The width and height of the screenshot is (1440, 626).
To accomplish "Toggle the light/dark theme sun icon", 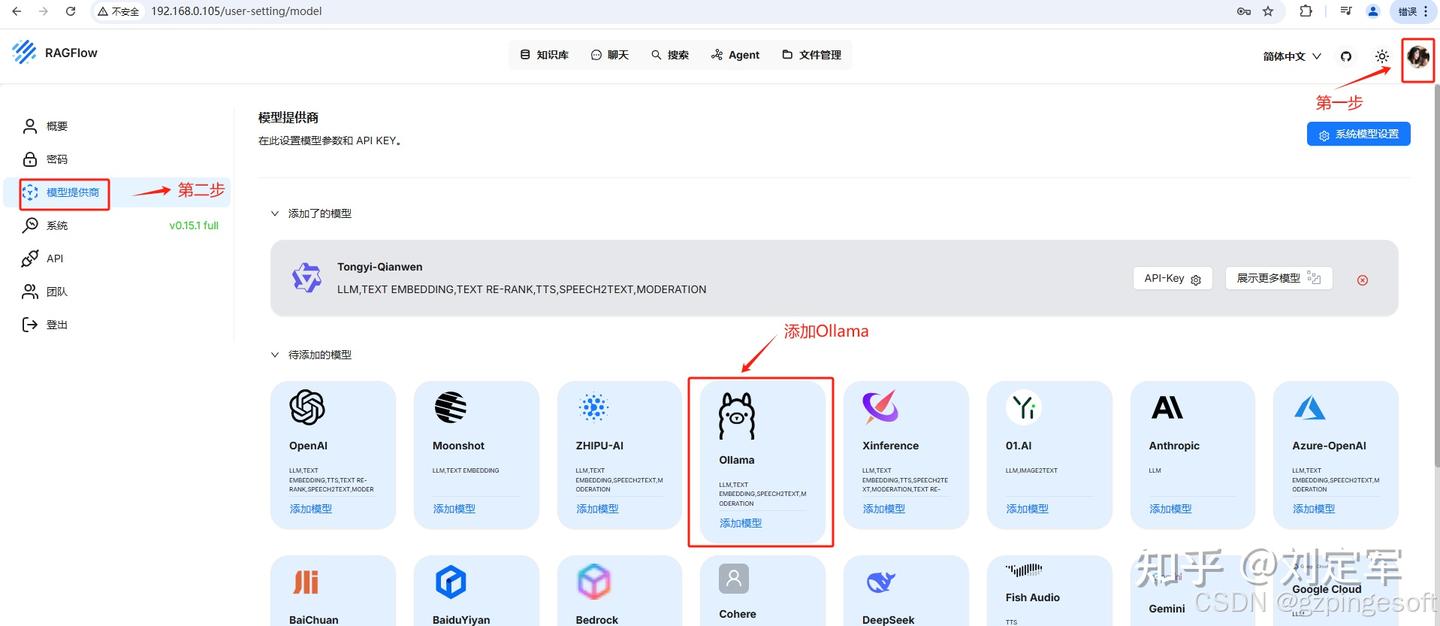I will click(x=1382, y=56).
